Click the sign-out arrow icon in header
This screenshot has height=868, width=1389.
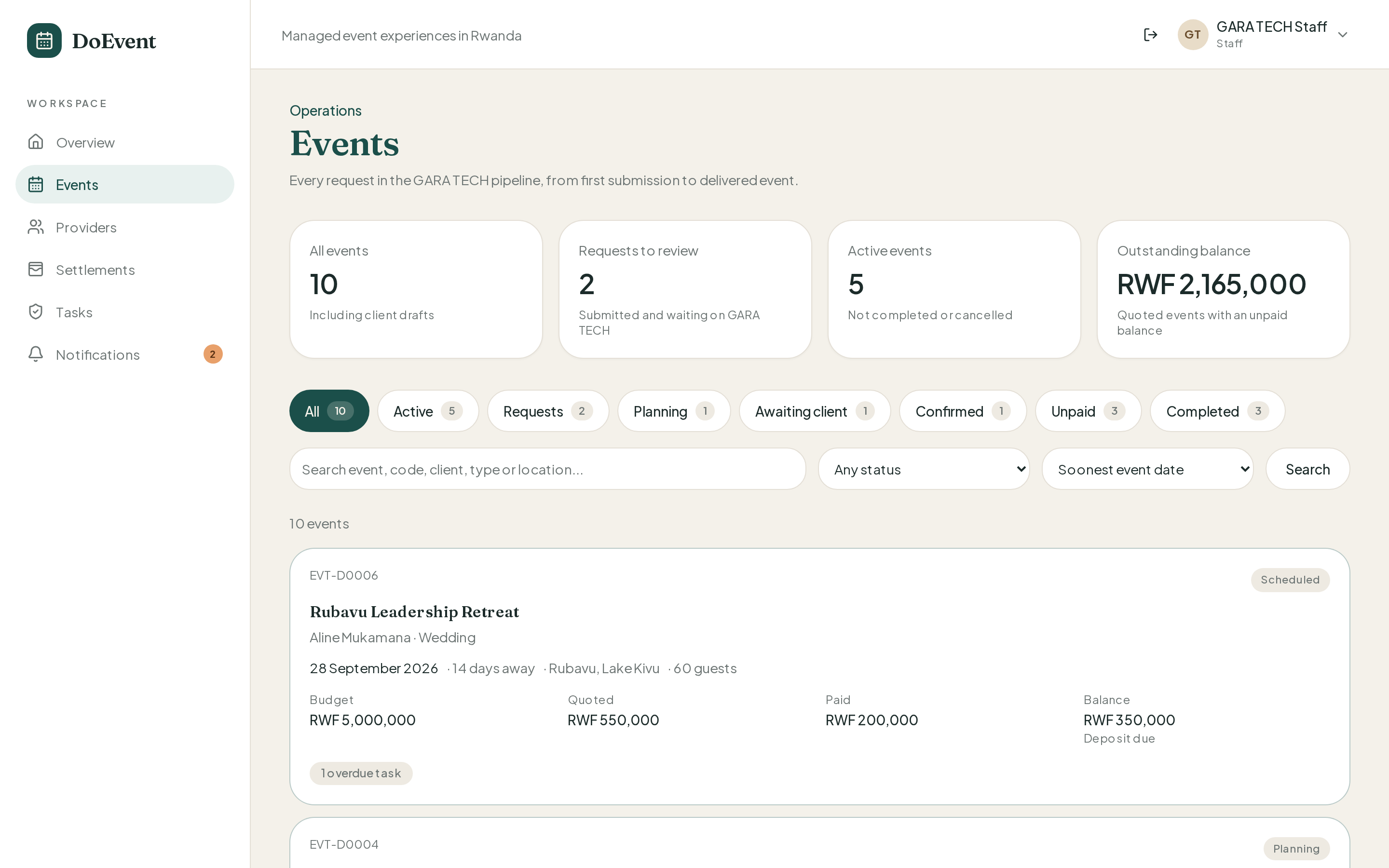pos(1150,34)
